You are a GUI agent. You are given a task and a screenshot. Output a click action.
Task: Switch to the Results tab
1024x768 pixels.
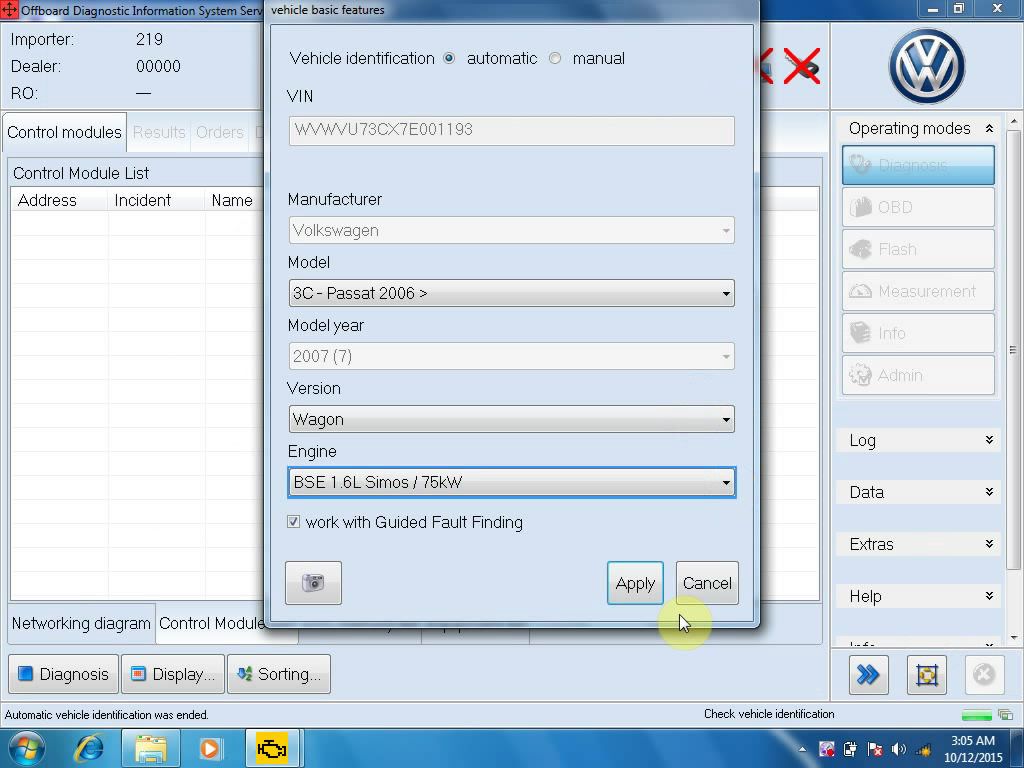159,133
